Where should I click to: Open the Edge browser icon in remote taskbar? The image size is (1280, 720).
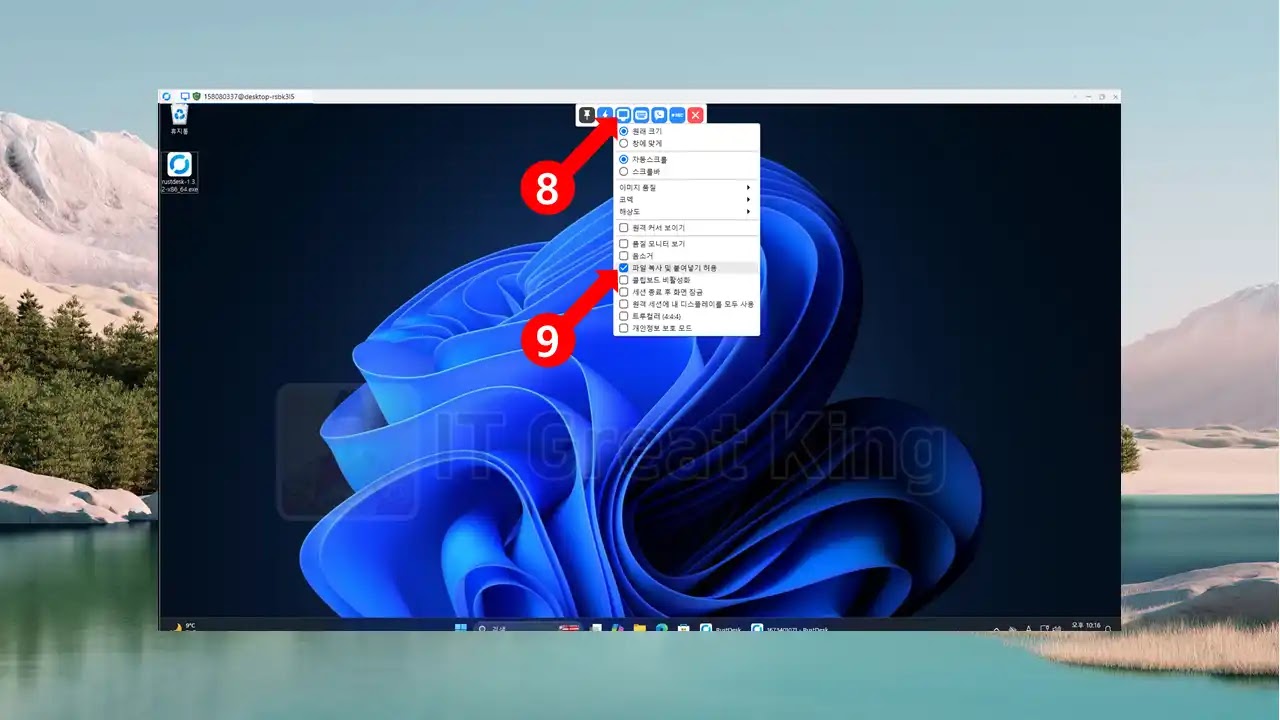pyautogui.click(x=661, y=628)
